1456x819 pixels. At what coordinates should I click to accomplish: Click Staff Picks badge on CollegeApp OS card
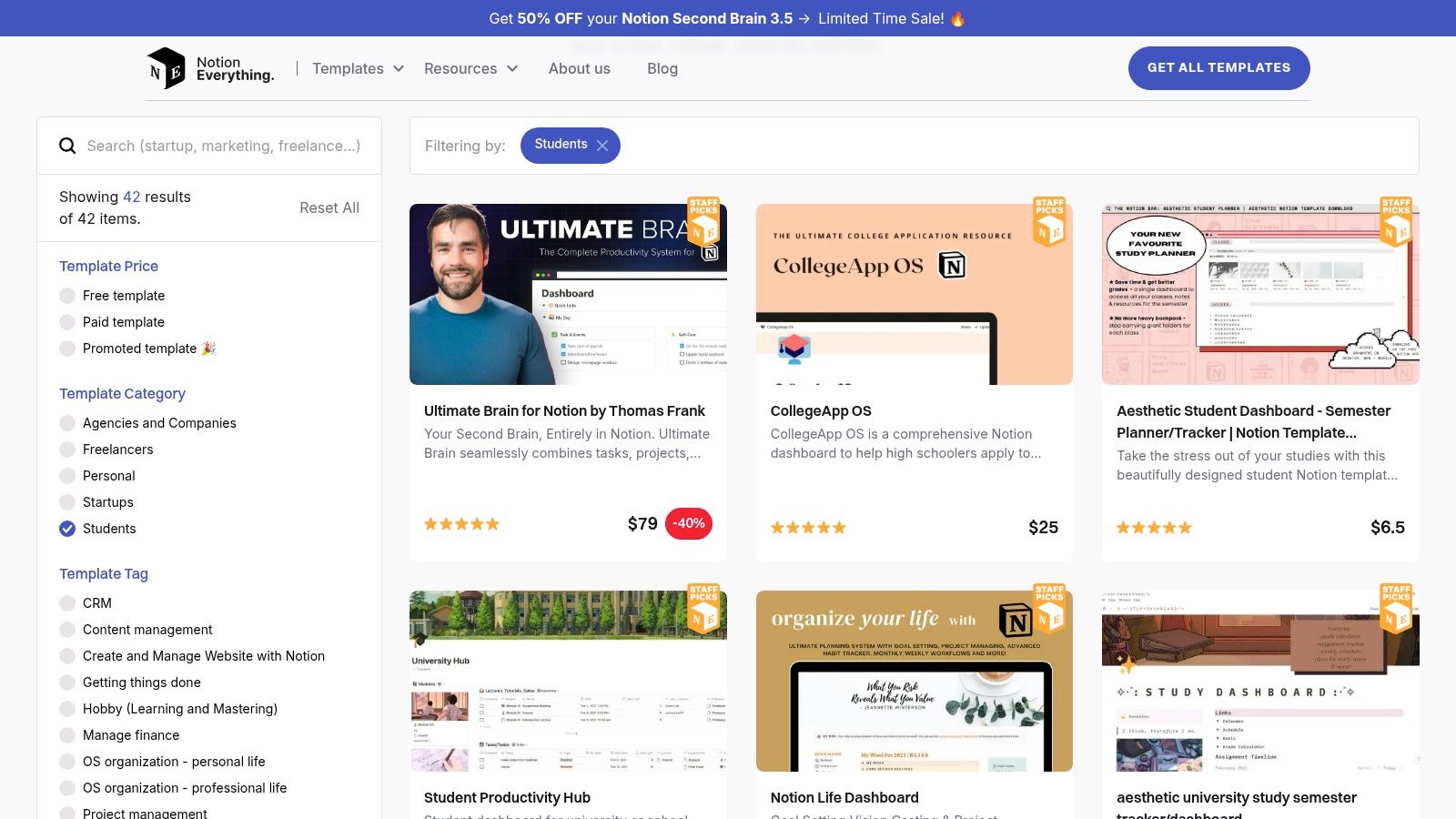point(1049,222)
